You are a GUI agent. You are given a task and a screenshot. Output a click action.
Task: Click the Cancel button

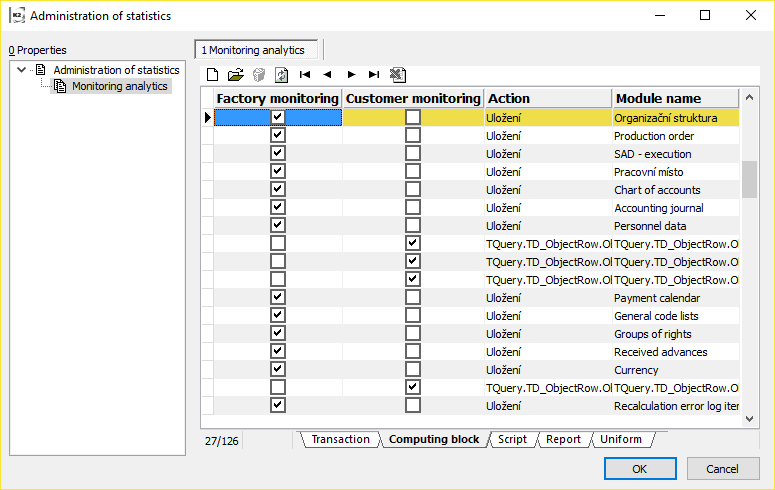722,469
